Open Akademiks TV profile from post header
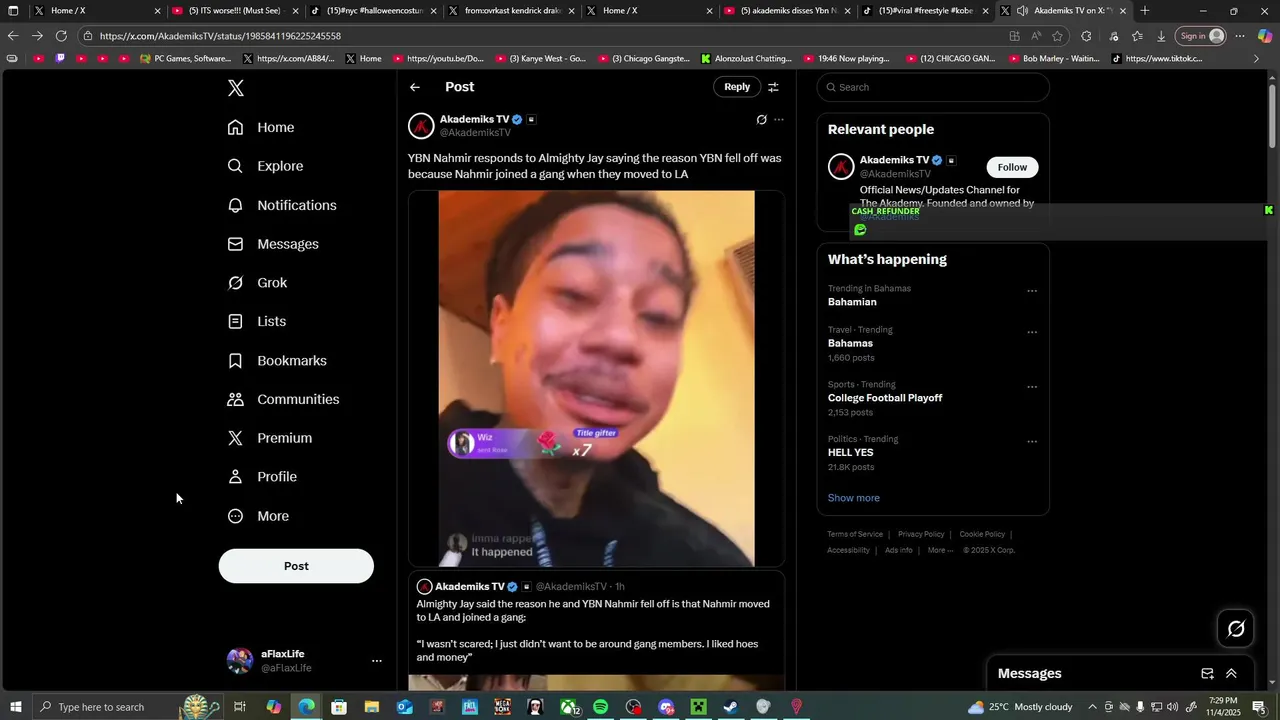 pos(474,119)
